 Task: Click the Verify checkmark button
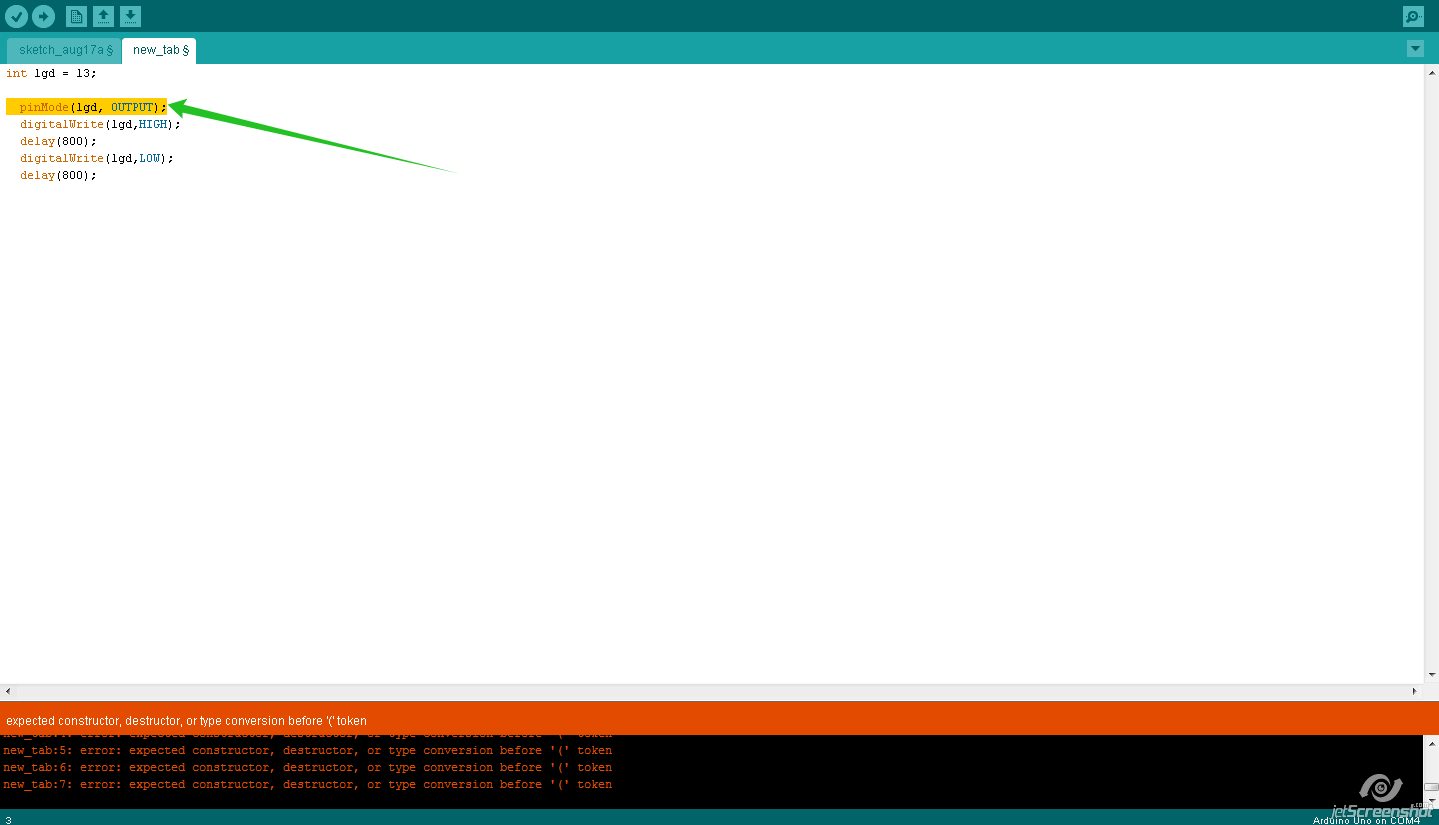click(x=17, y=16)
